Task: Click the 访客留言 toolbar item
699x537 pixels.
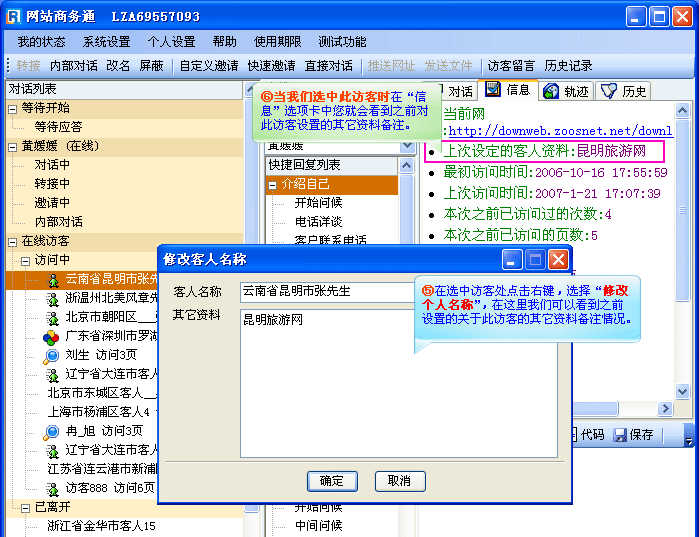Action: coord(510,66)
